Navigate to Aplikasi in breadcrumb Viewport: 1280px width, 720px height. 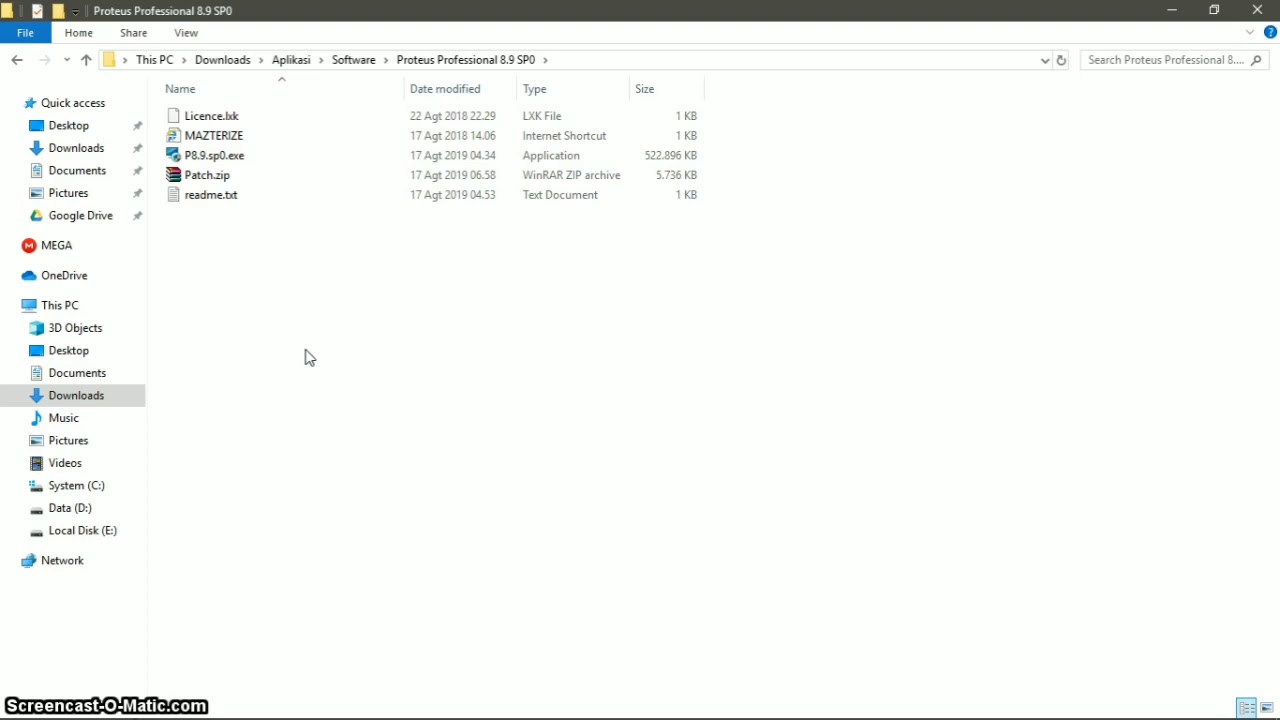(x=291, y=60)
